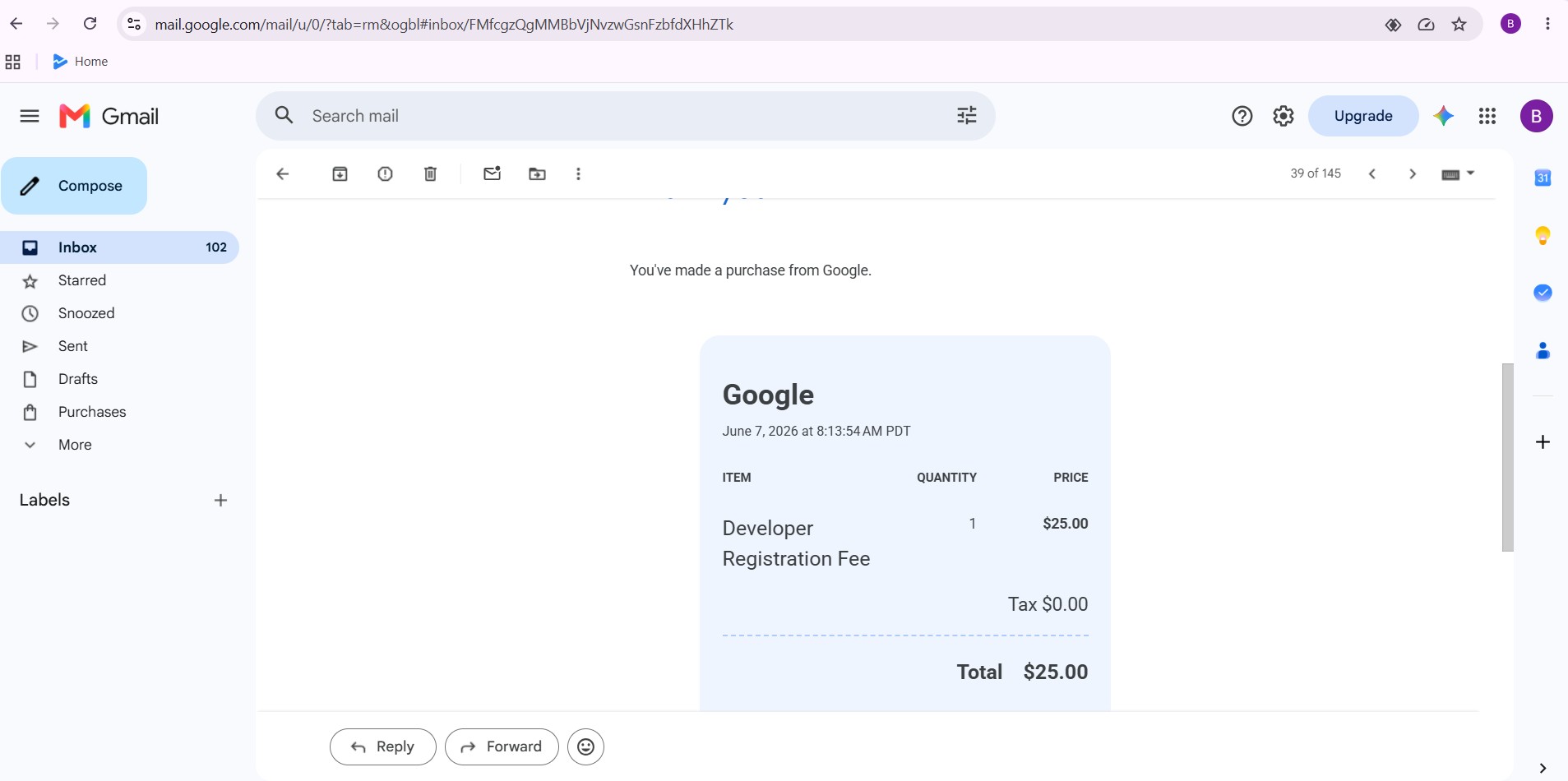This screenshot has height=781, width=1568.
Task: Bookmark this page with star icon
Action: click(1459, 24)
